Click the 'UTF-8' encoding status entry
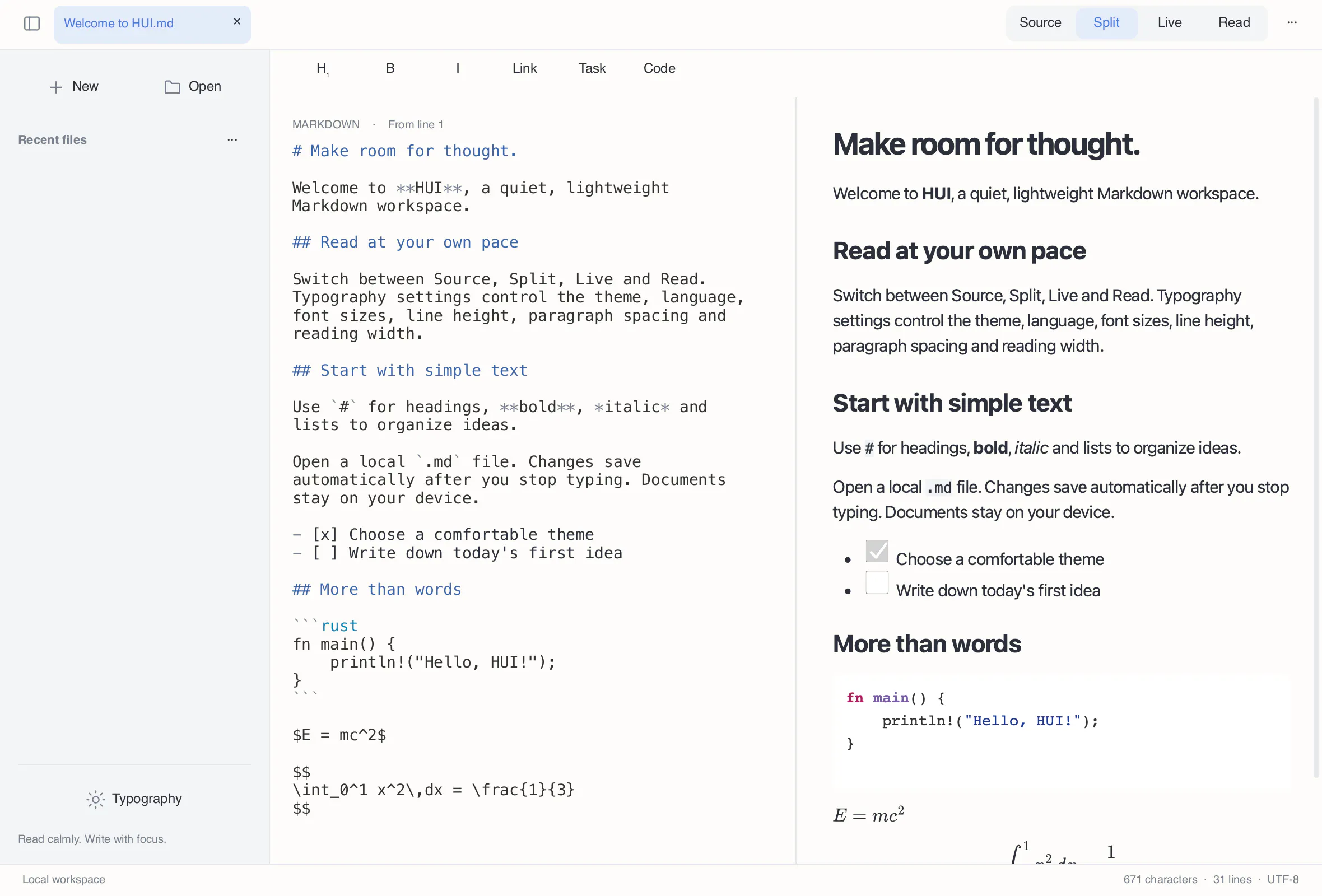This screenshot has width=1322, height=896. click(x=1283, y=880)
